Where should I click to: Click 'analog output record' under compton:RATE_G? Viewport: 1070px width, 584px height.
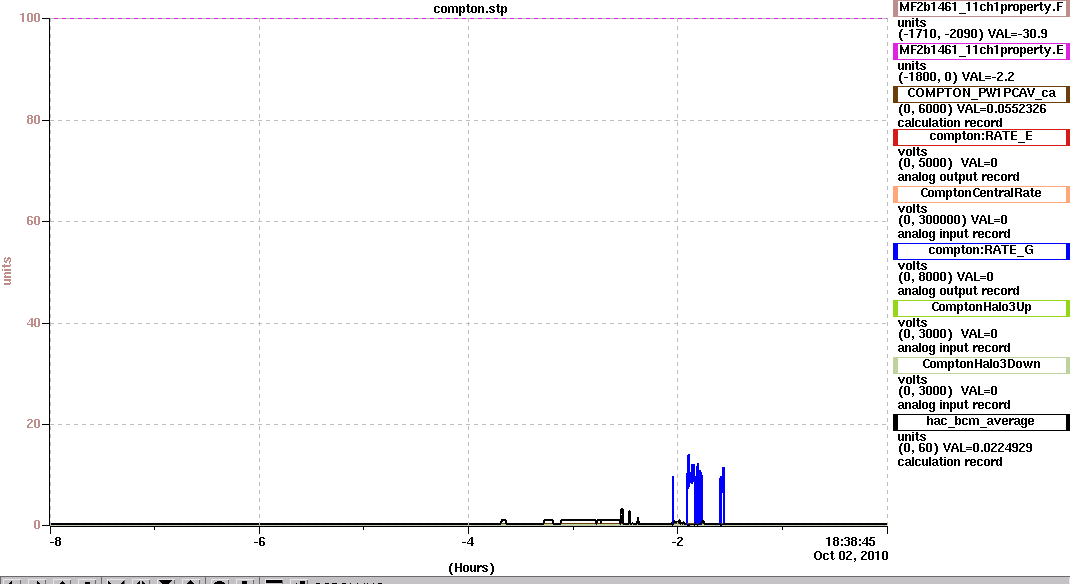pos(958,291)
